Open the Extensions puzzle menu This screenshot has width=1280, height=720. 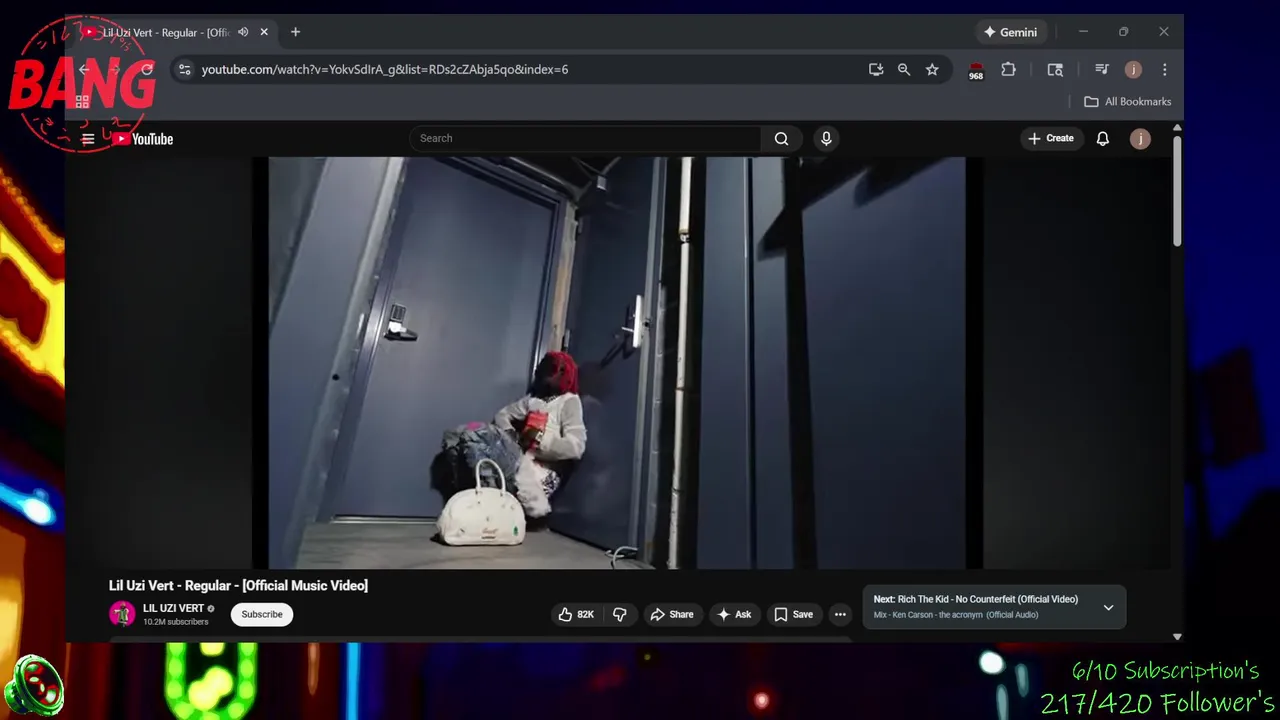point(1008,69)
